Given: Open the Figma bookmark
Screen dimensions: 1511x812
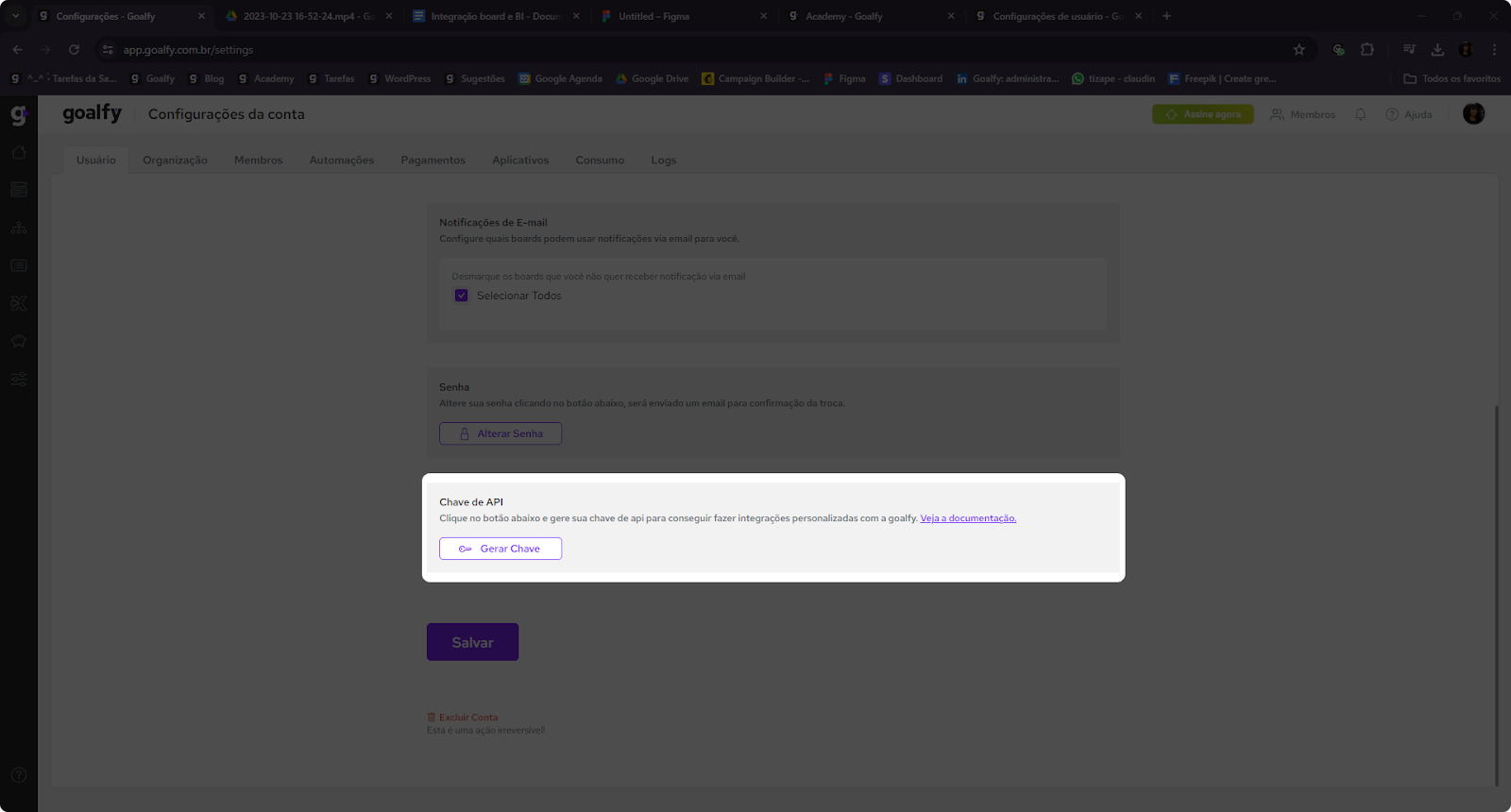Looking at the screenshot, I should click(844, 78).
